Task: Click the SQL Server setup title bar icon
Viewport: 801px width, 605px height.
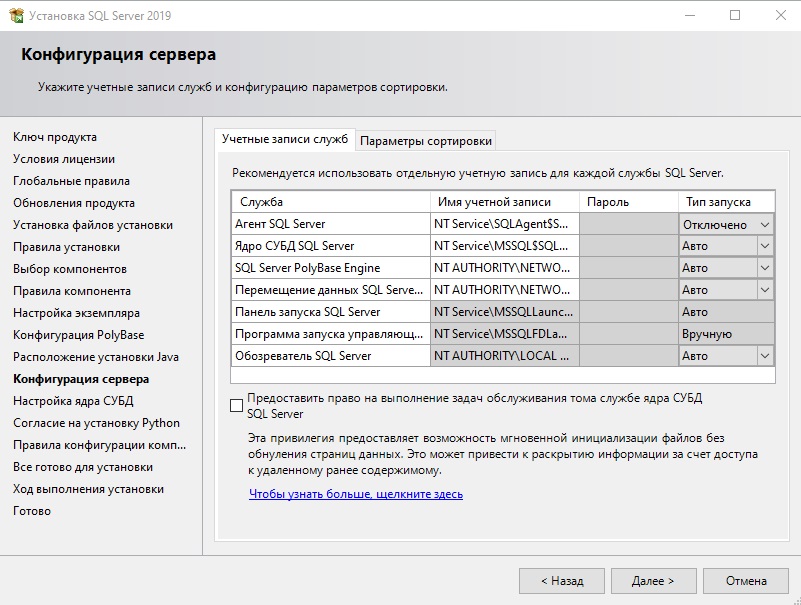Action: [16, 15]
